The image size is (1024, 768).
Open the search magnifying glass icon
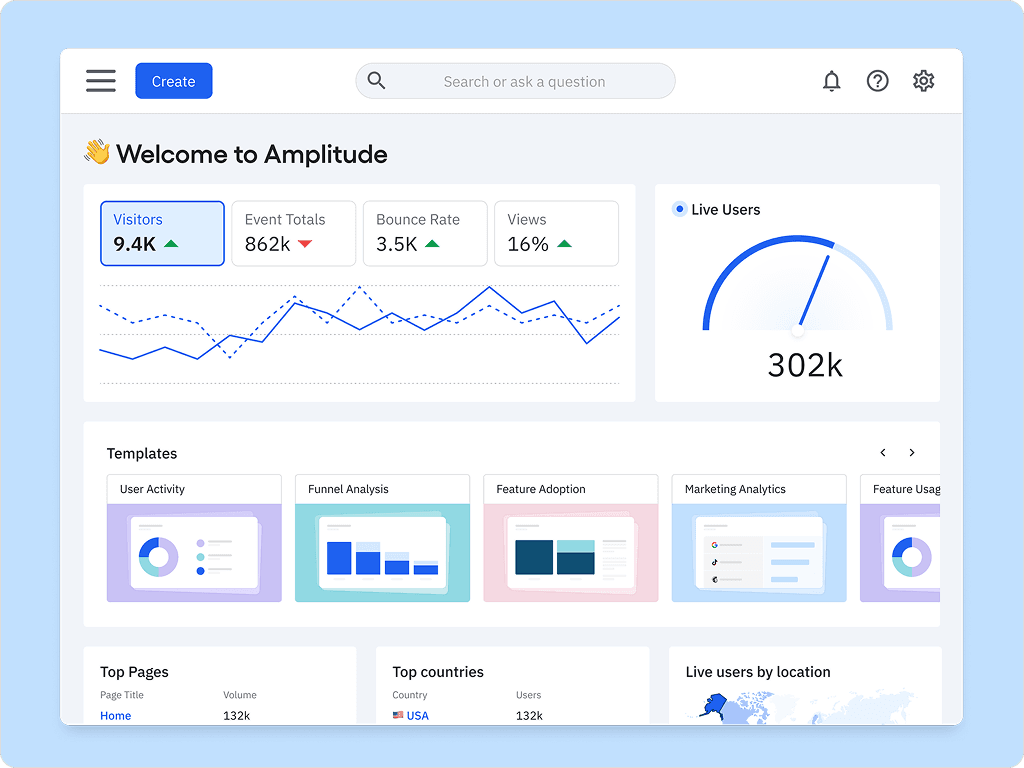tap(376, 81)
